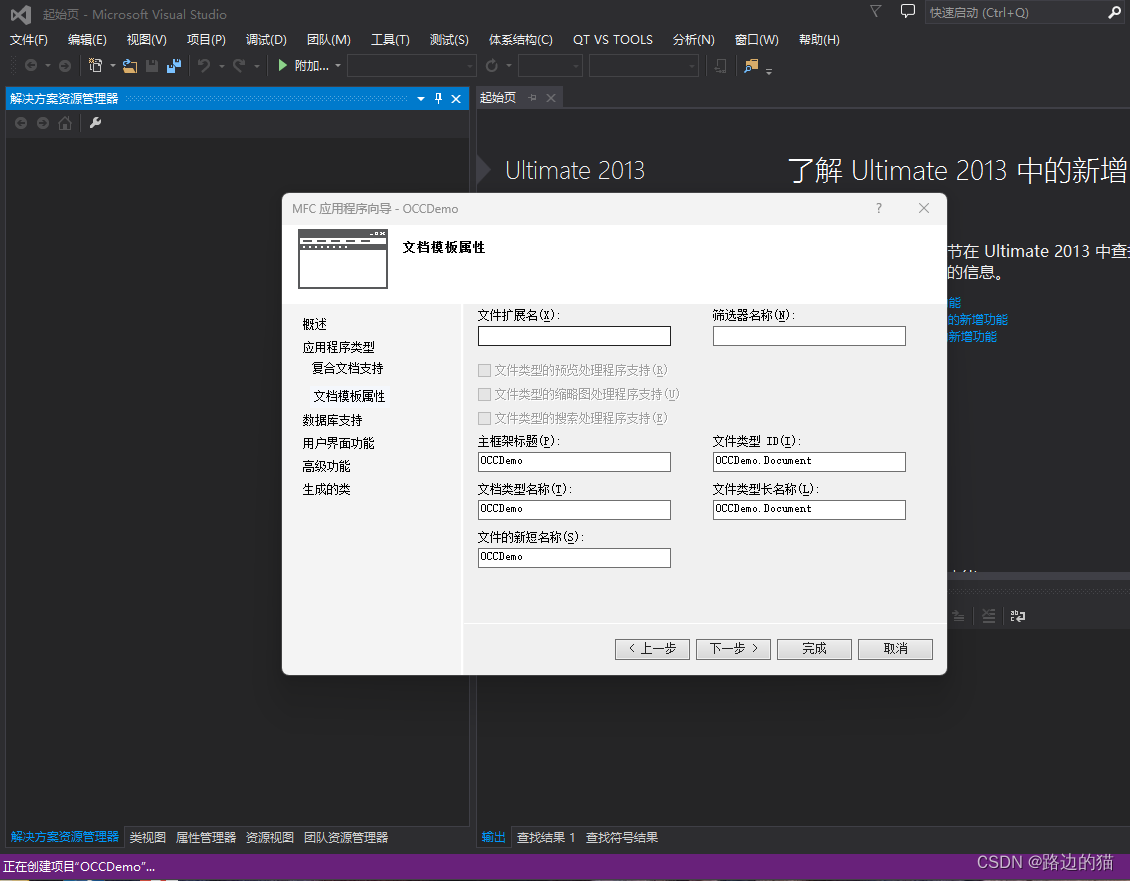Switch to the 查找结果 1 tab

point(546,837)
